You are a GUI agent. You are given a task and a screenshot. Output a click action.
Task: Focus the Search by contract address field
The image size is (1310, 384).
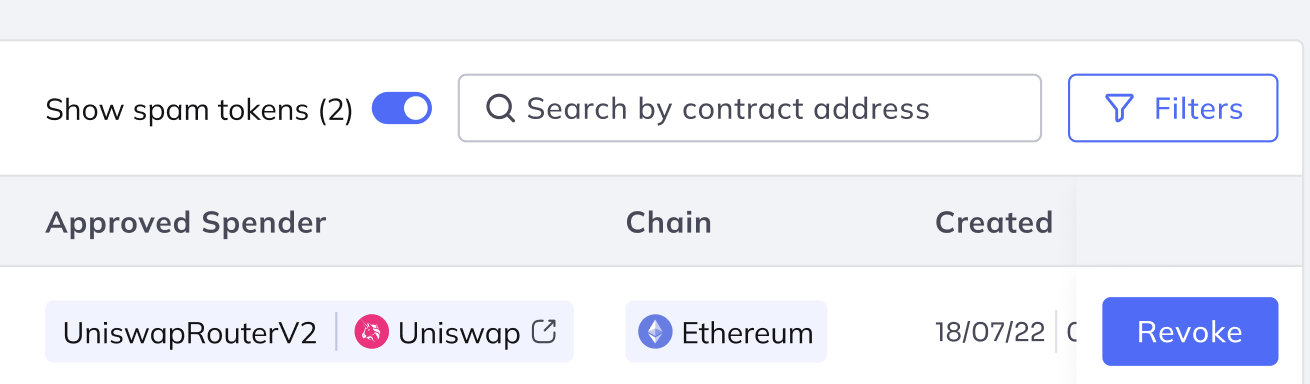[x=750, y=108]
